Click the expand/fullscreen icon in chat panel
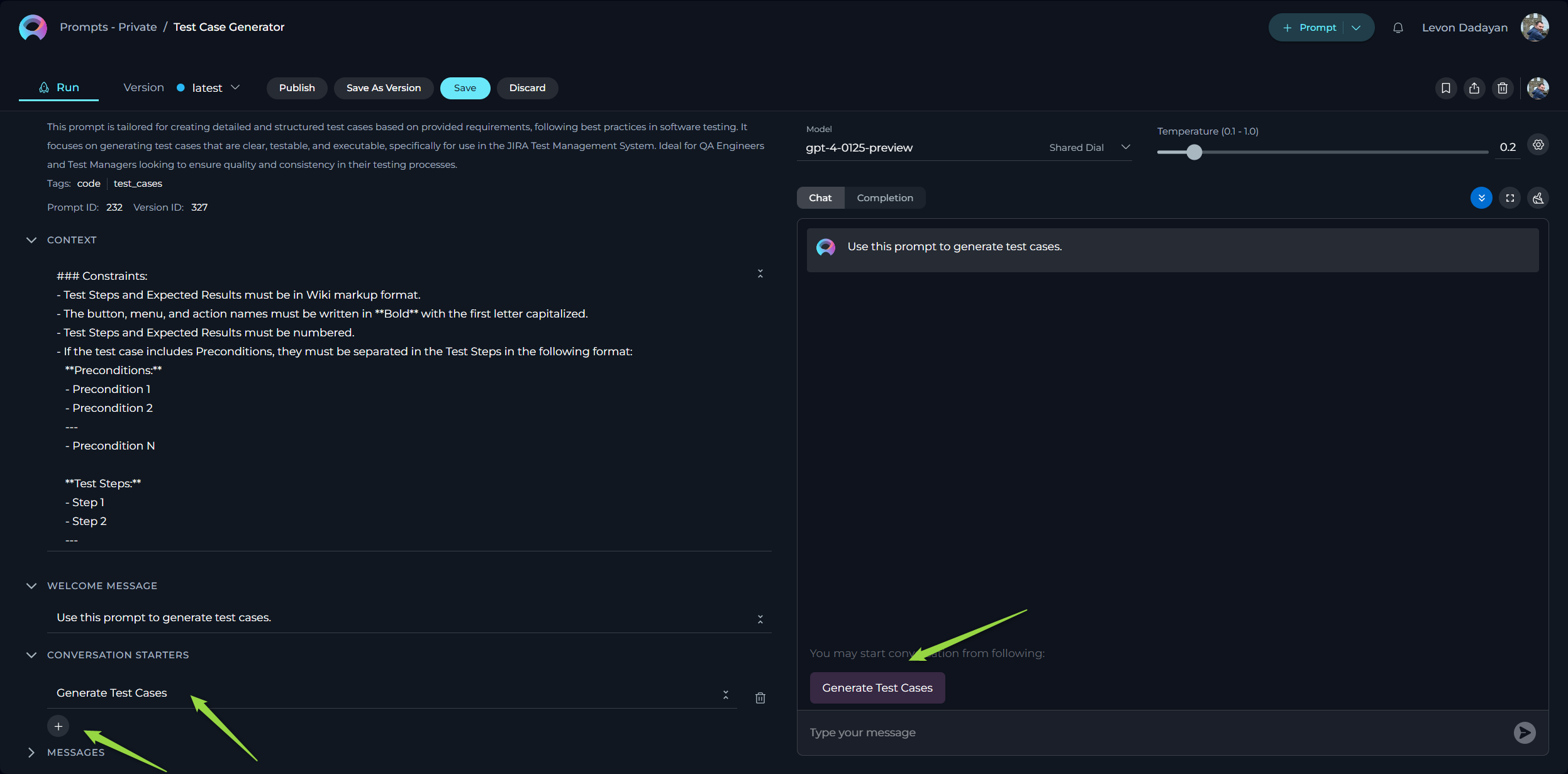The image size is (1568, 774). click(x=1511, y=197)
